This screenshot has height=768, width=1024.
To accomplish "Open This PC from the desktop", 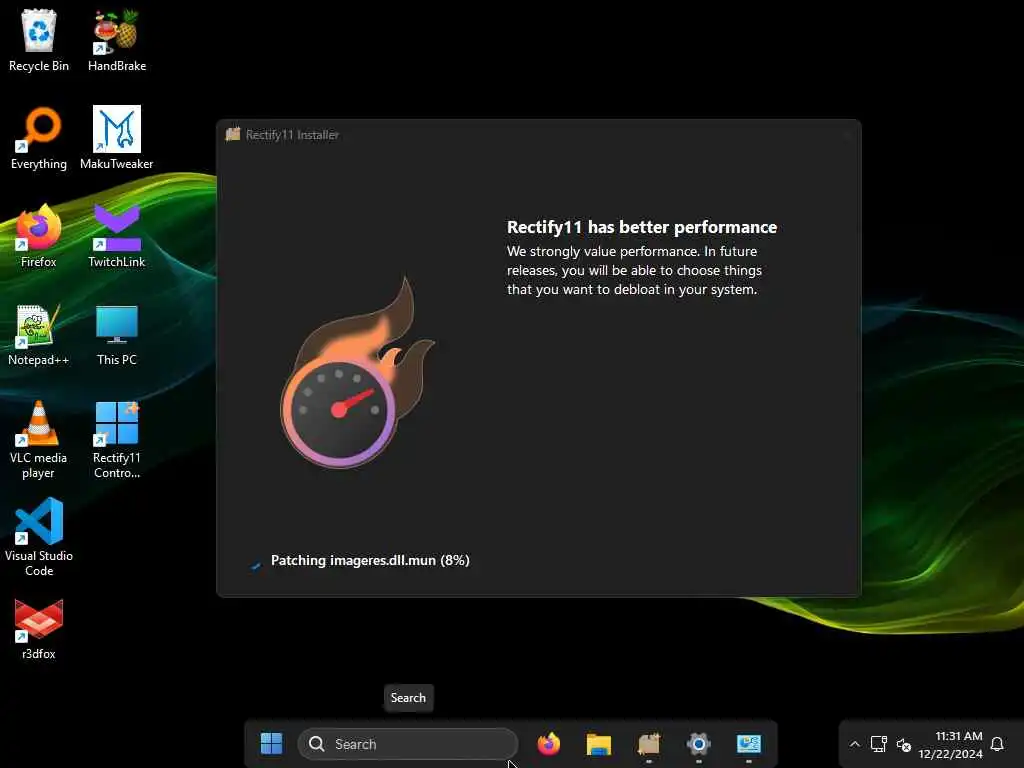I will coord(117,334).
